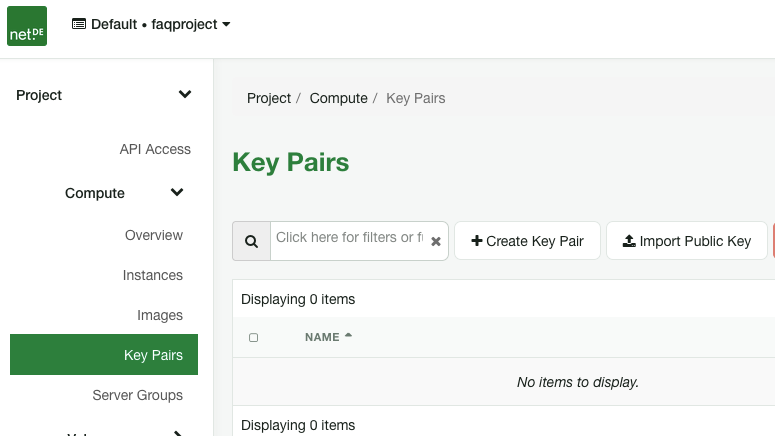The width and height of the screenshot is (775, 436).
Task: Click the Create Key Pair button
Action: click(x=527, y=241)
